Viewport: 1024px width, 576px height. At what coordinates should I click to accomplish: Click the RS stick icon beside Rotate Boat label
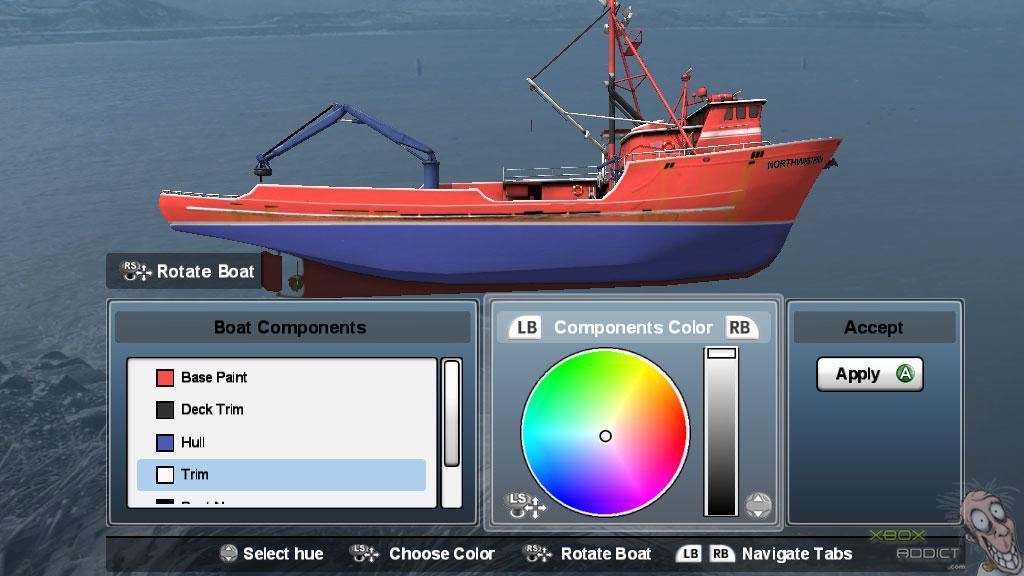[135, 271]
